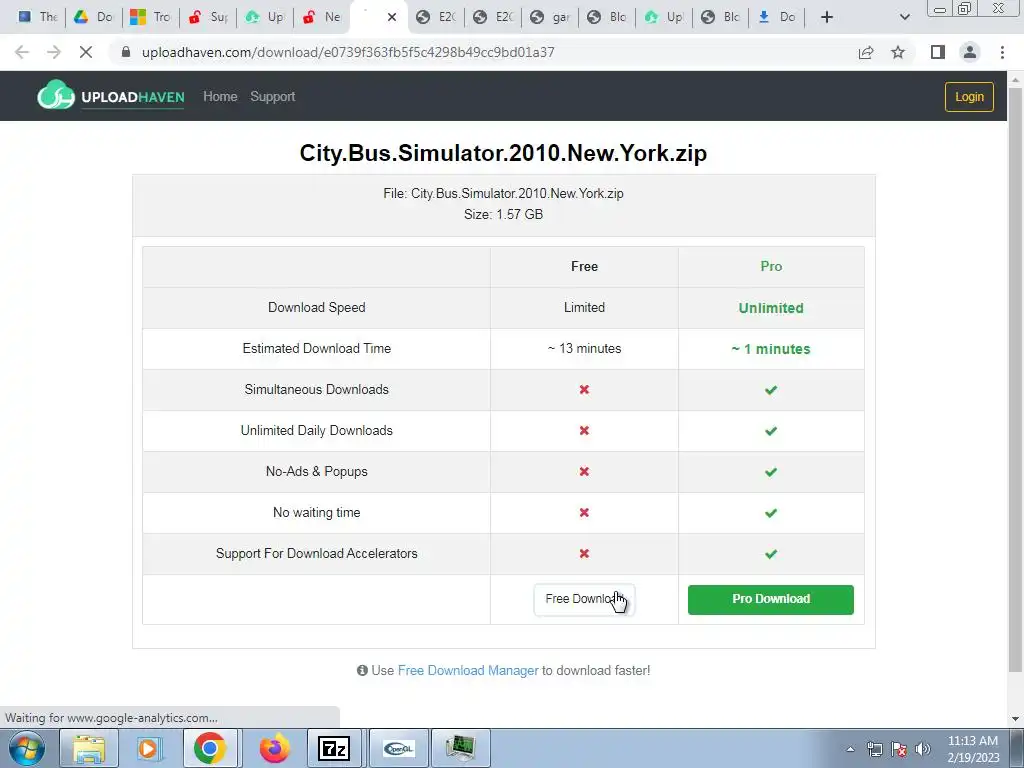Click the '~ 1 minutes' Pro cell
The width and height of the screenshot is (1024, 768).
771,349
